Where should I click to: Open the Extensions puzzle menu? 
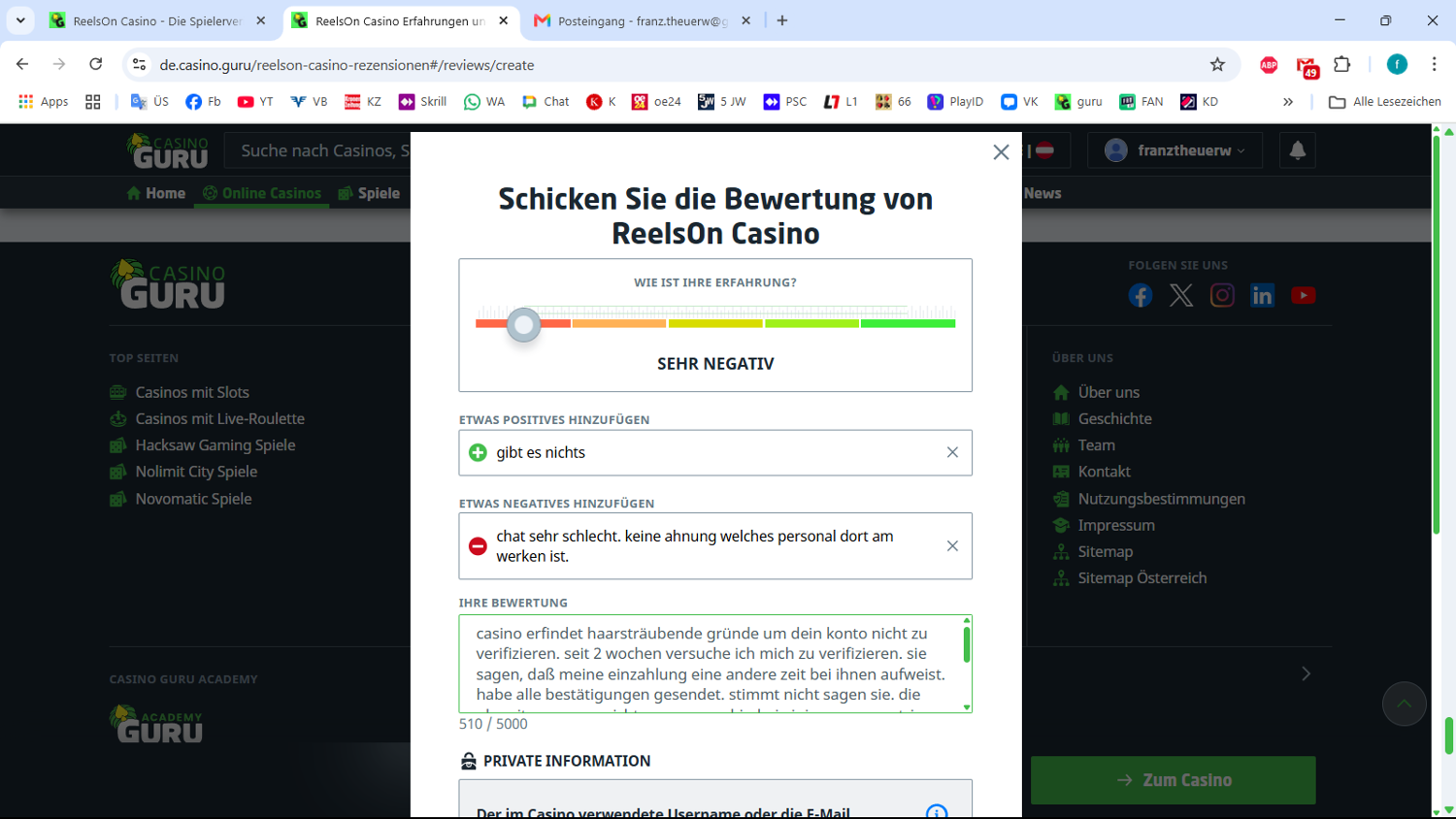pos(1342,64)
